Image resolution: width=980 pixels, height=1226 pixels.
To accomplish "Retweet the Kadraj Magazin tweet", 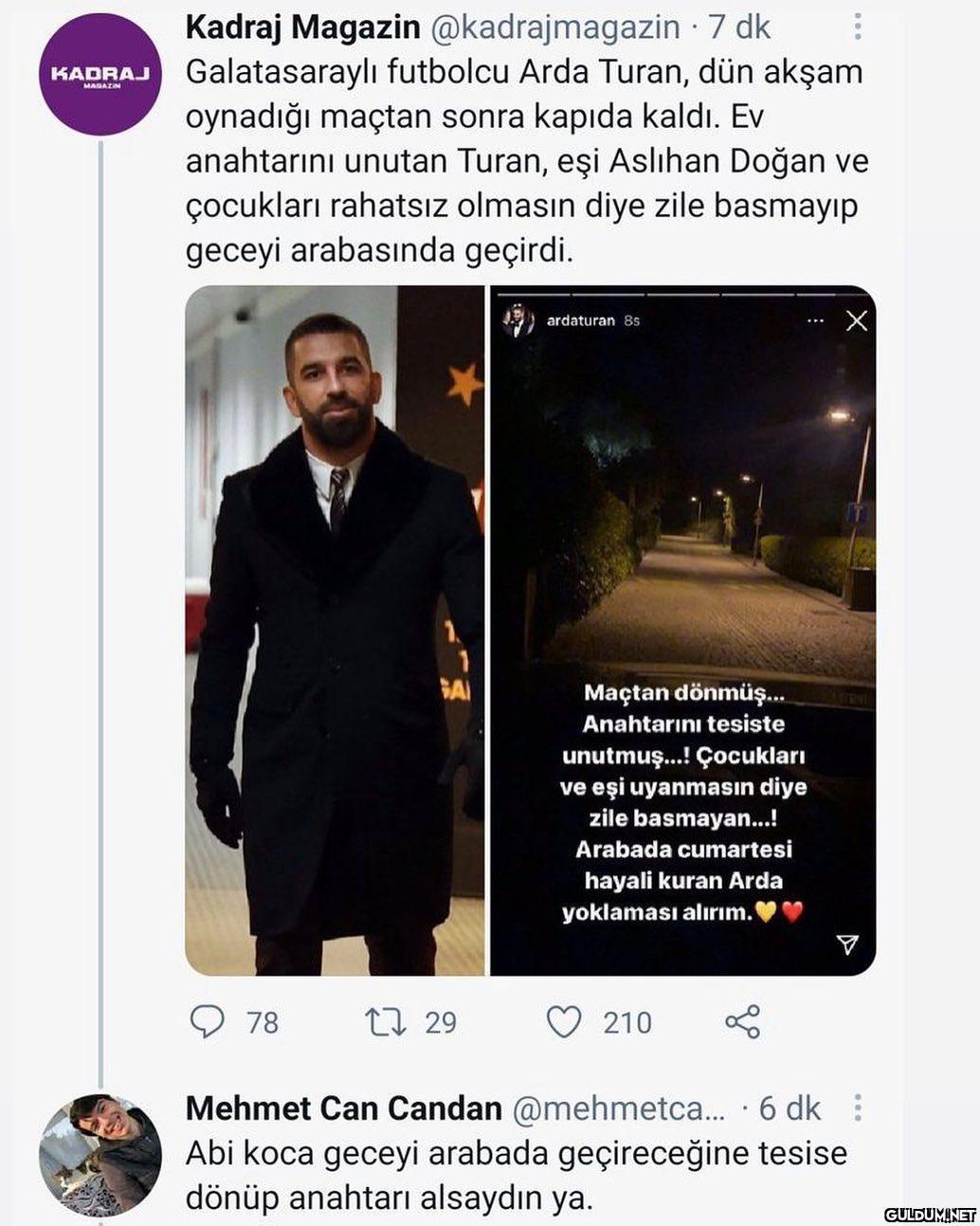I will click(386, 1021).
